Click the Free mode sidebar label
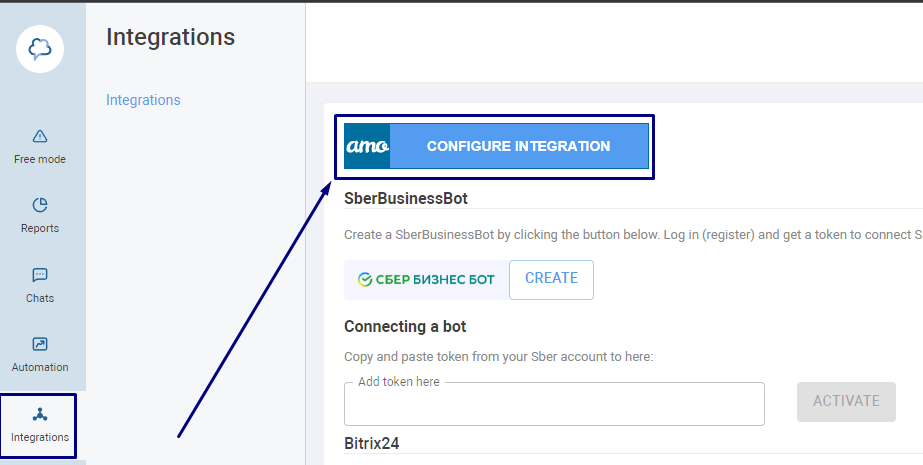This screenshot has height=465, width=923. [x=39, y=160]
